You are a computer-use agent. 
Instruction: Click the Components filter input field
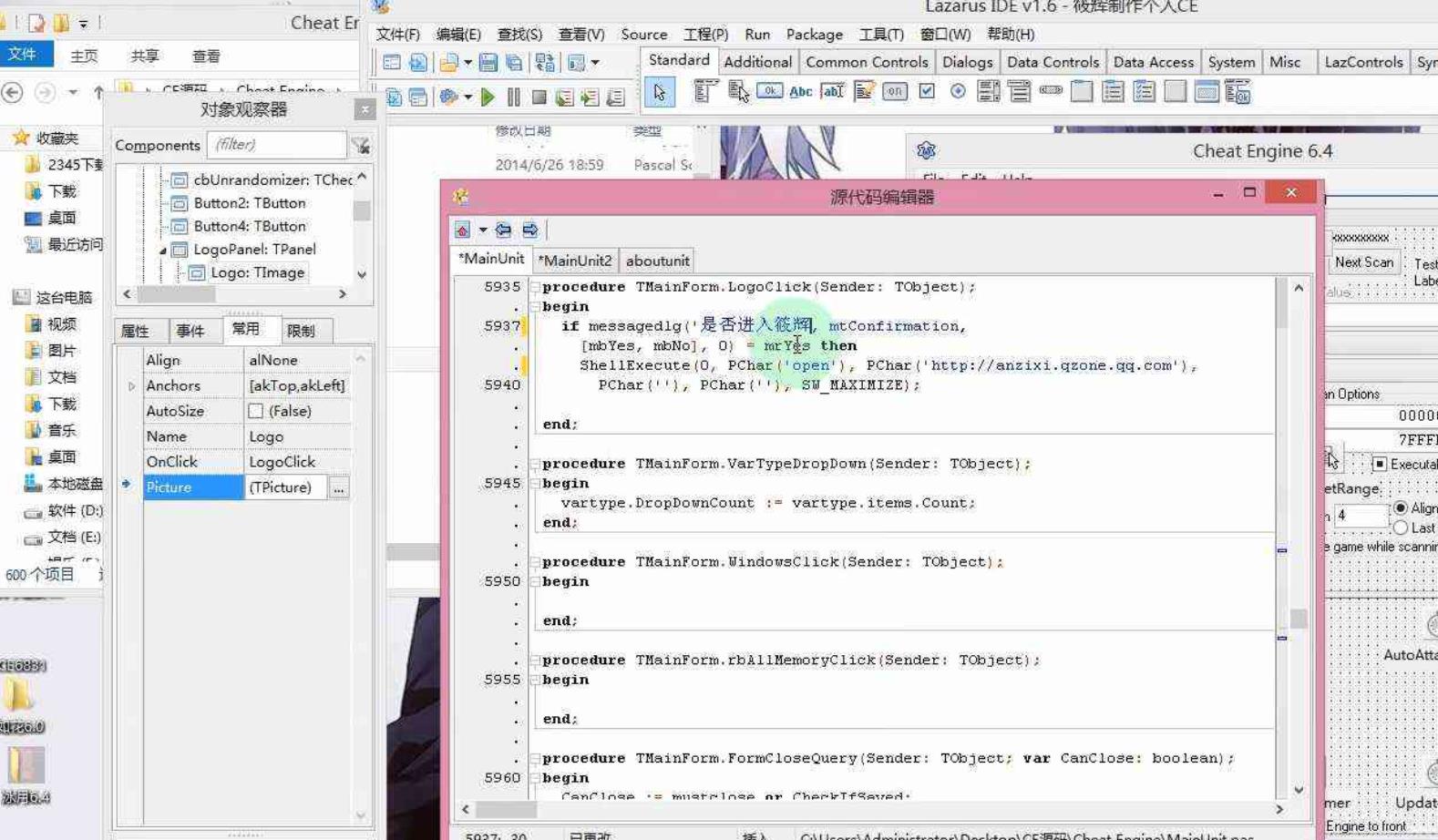click(276, 145)
